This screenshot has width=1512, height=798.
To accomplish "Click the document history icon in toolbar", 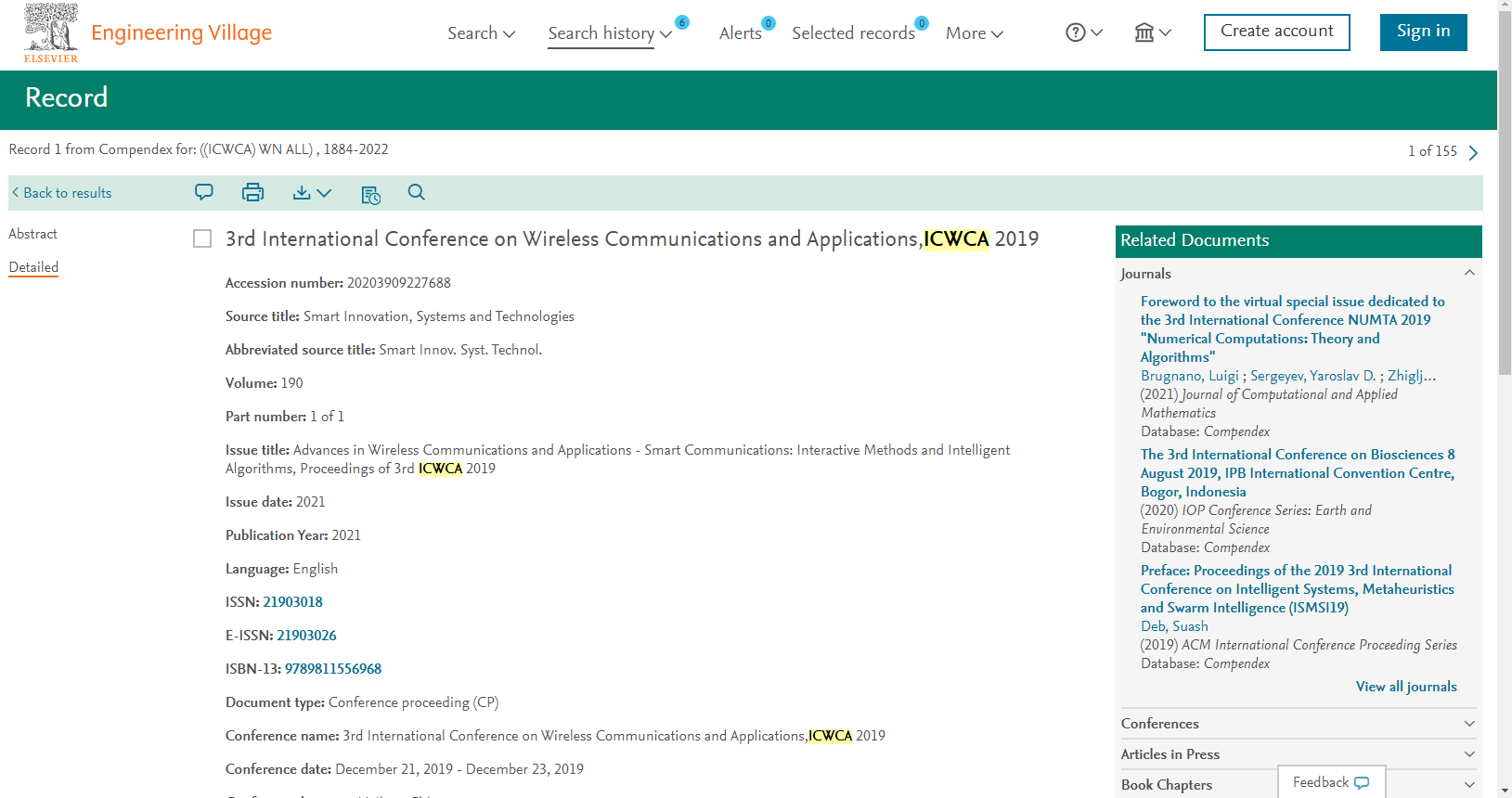I will (371, 194).
